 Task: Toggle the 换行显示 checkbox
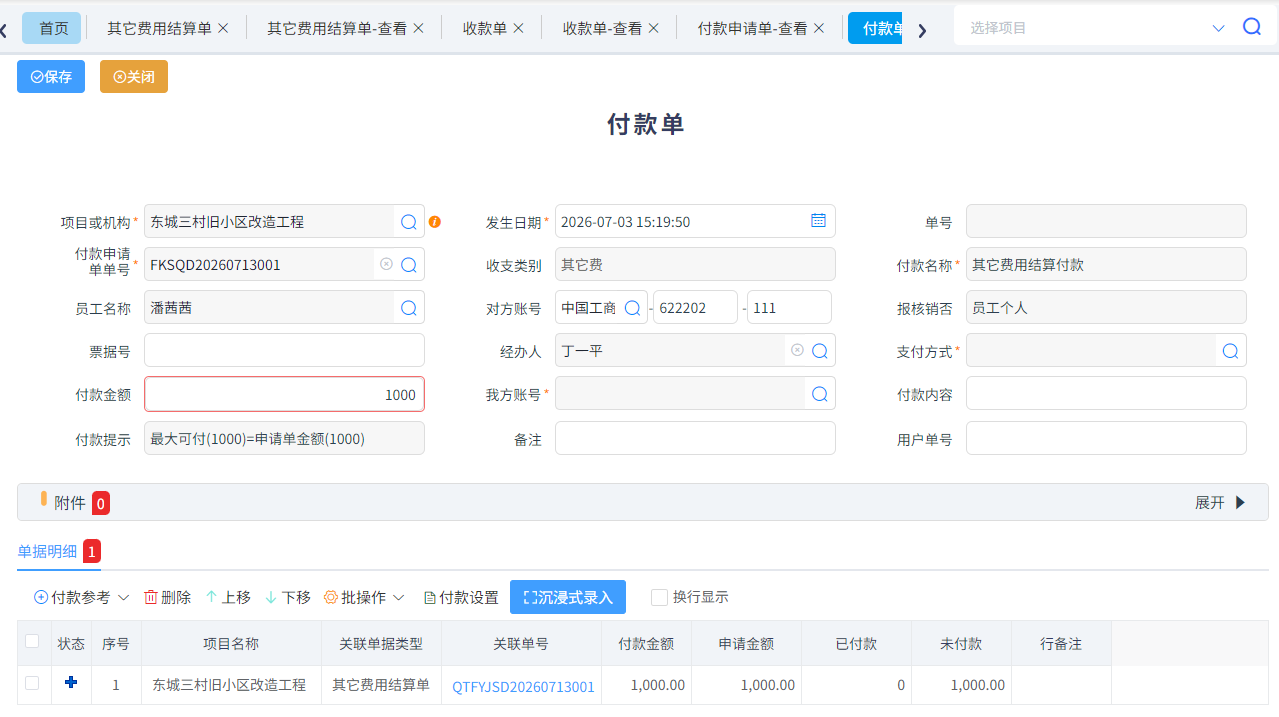coord(659,597)
